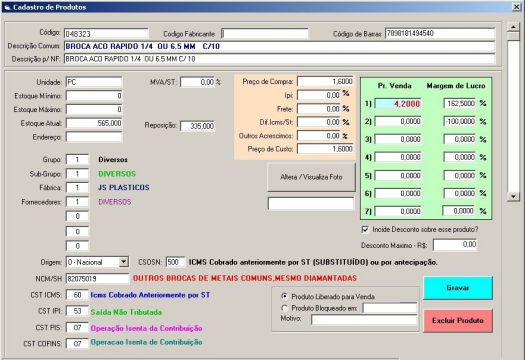The width and height of the screenshot is (525, 360).
Task: Click the Desconto Maximo R$ field
Action: click(455, 245)
